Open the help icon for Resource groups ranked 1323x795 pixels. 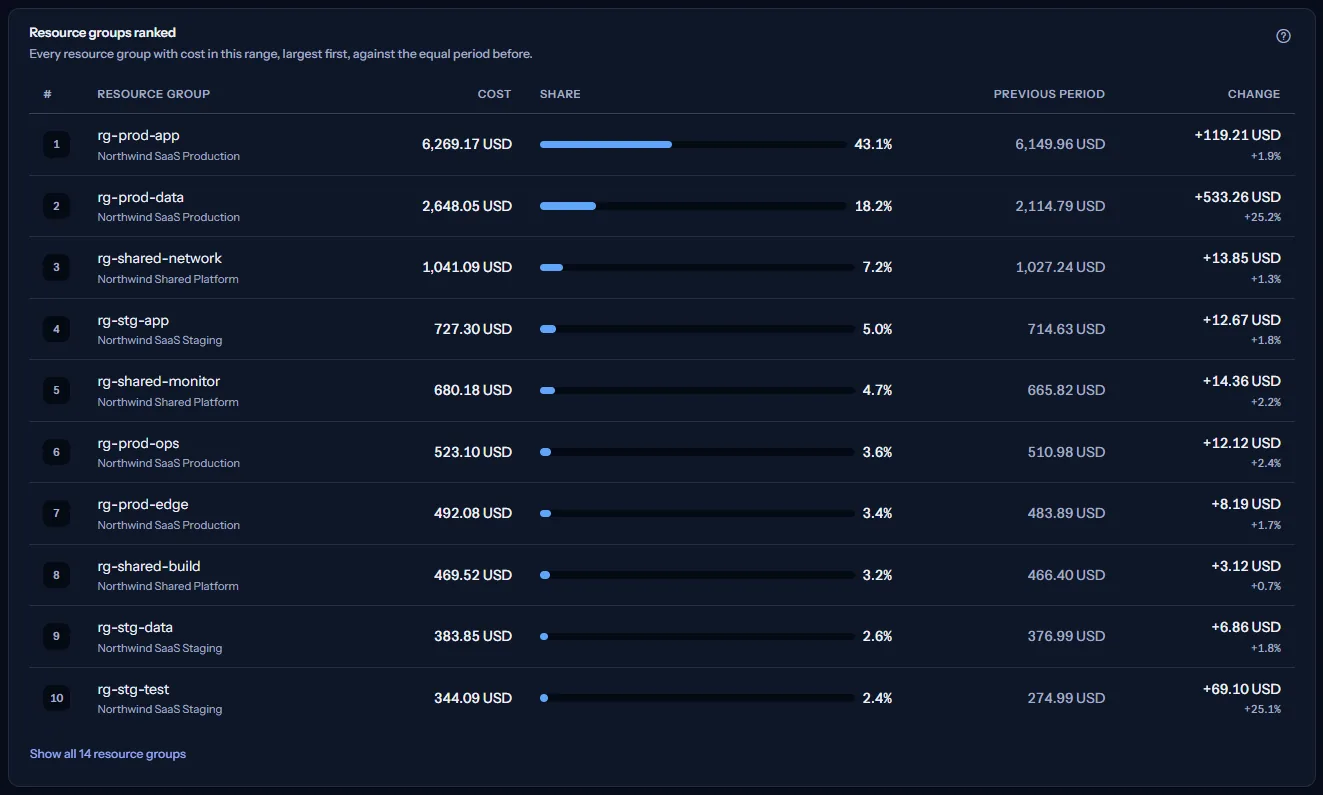tap(1283, 36)
